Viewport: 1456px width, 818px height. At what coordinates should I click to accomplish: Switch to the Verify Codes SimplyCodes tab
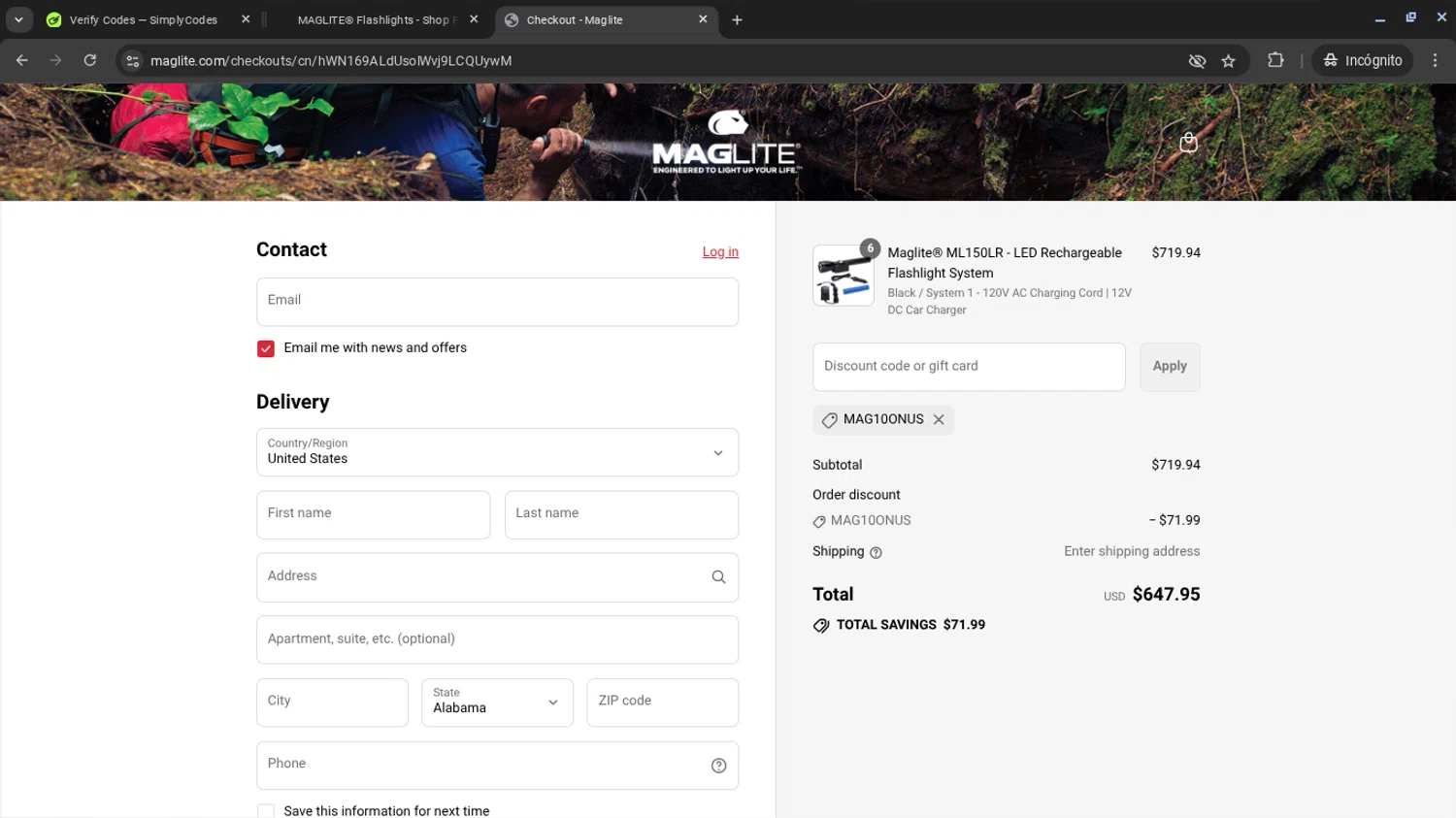[144, 19]
